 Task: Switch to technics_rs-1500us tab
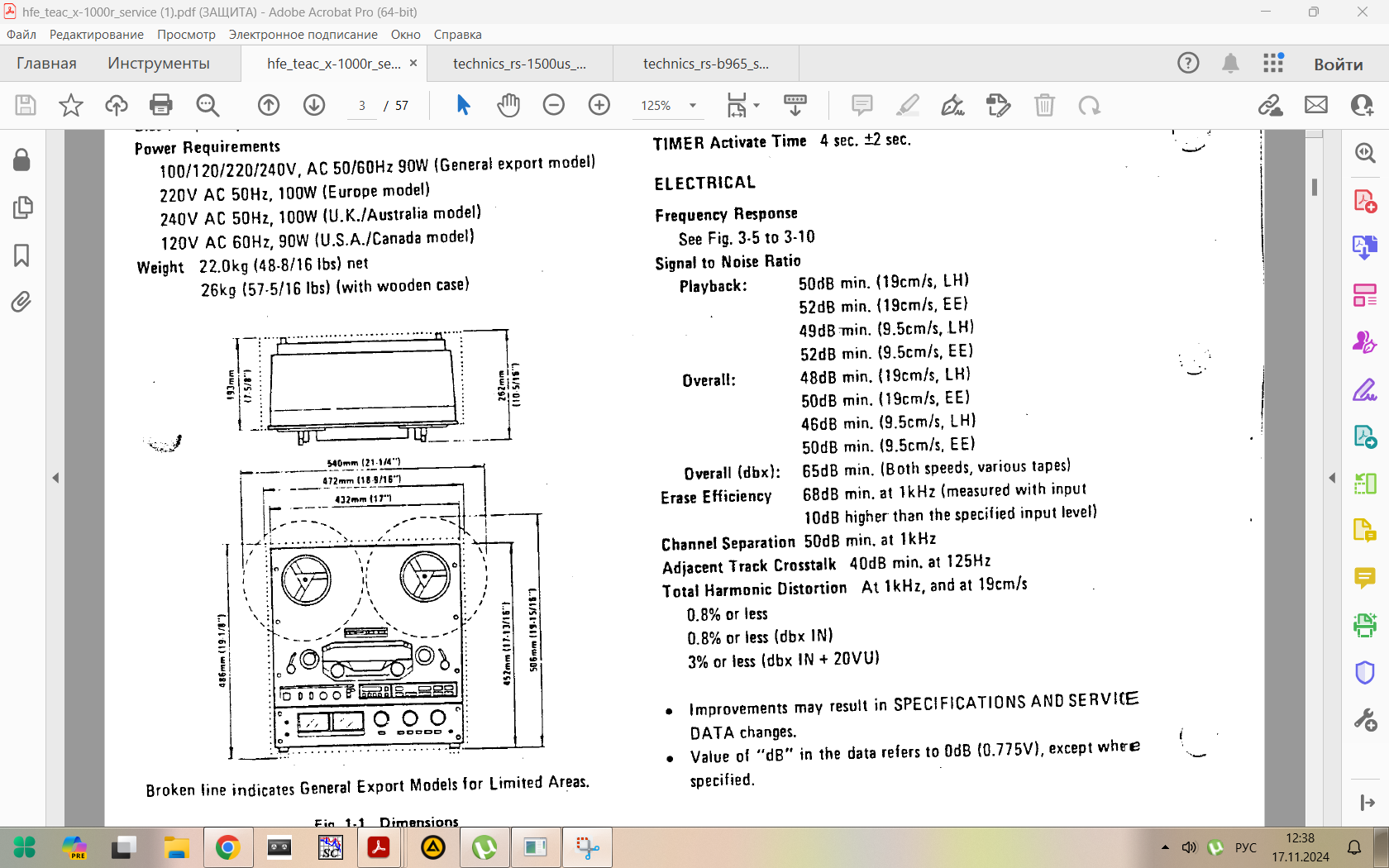[519, 64]
